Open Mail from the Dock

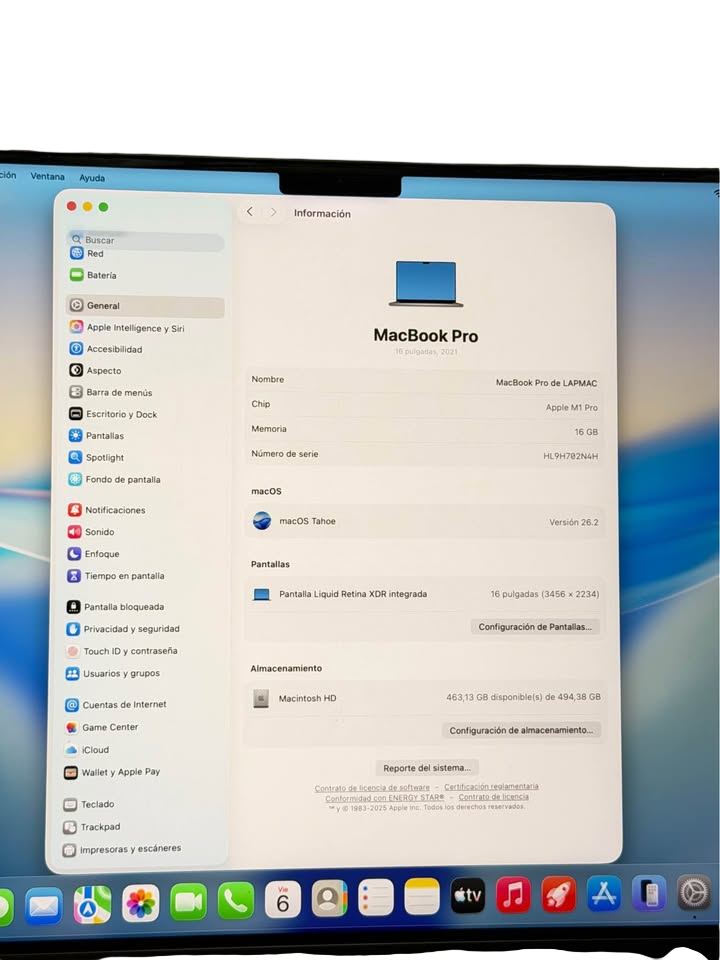[43, 905]
